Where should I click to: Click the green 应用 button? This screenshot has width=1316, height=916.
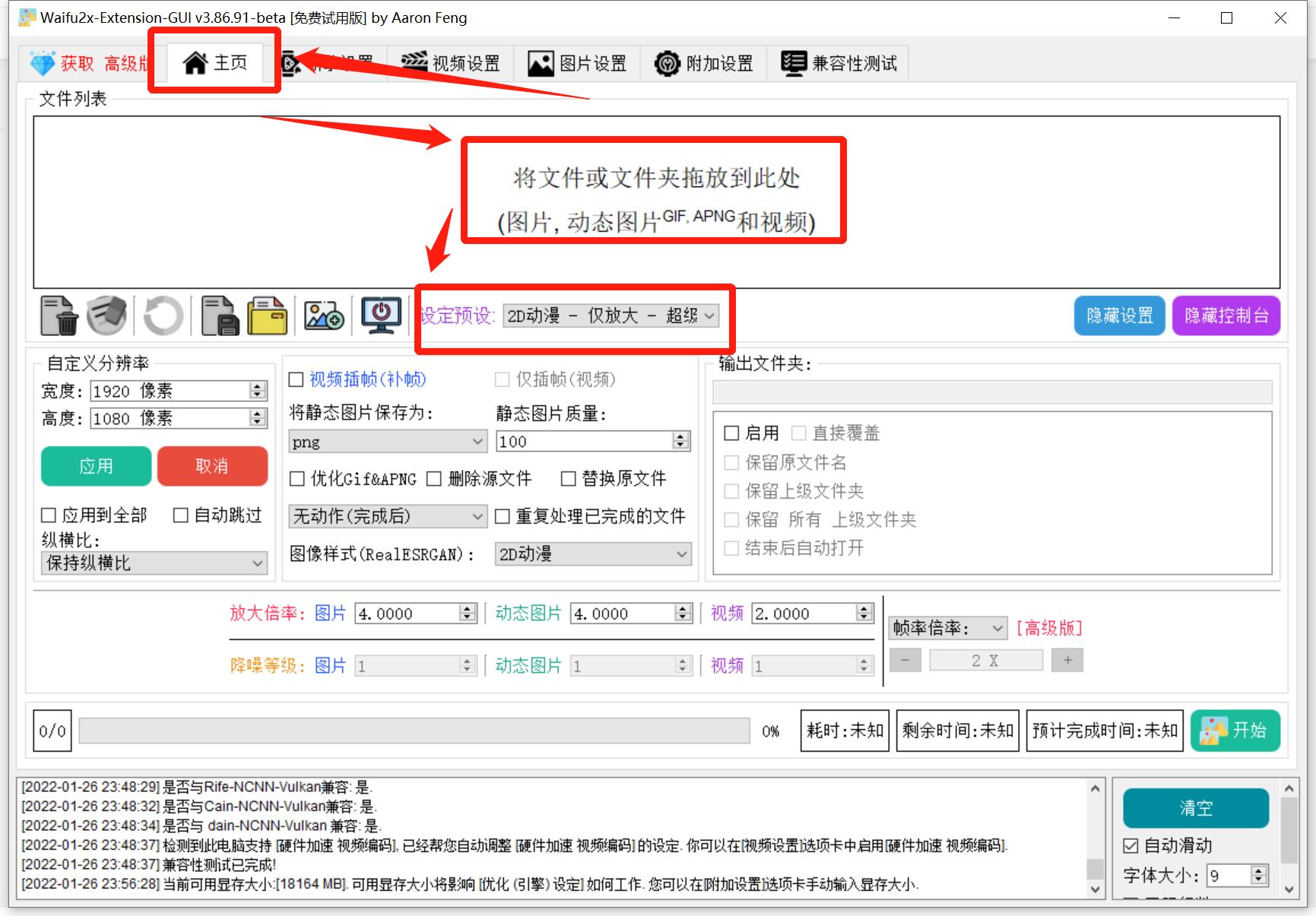[96, 466]
